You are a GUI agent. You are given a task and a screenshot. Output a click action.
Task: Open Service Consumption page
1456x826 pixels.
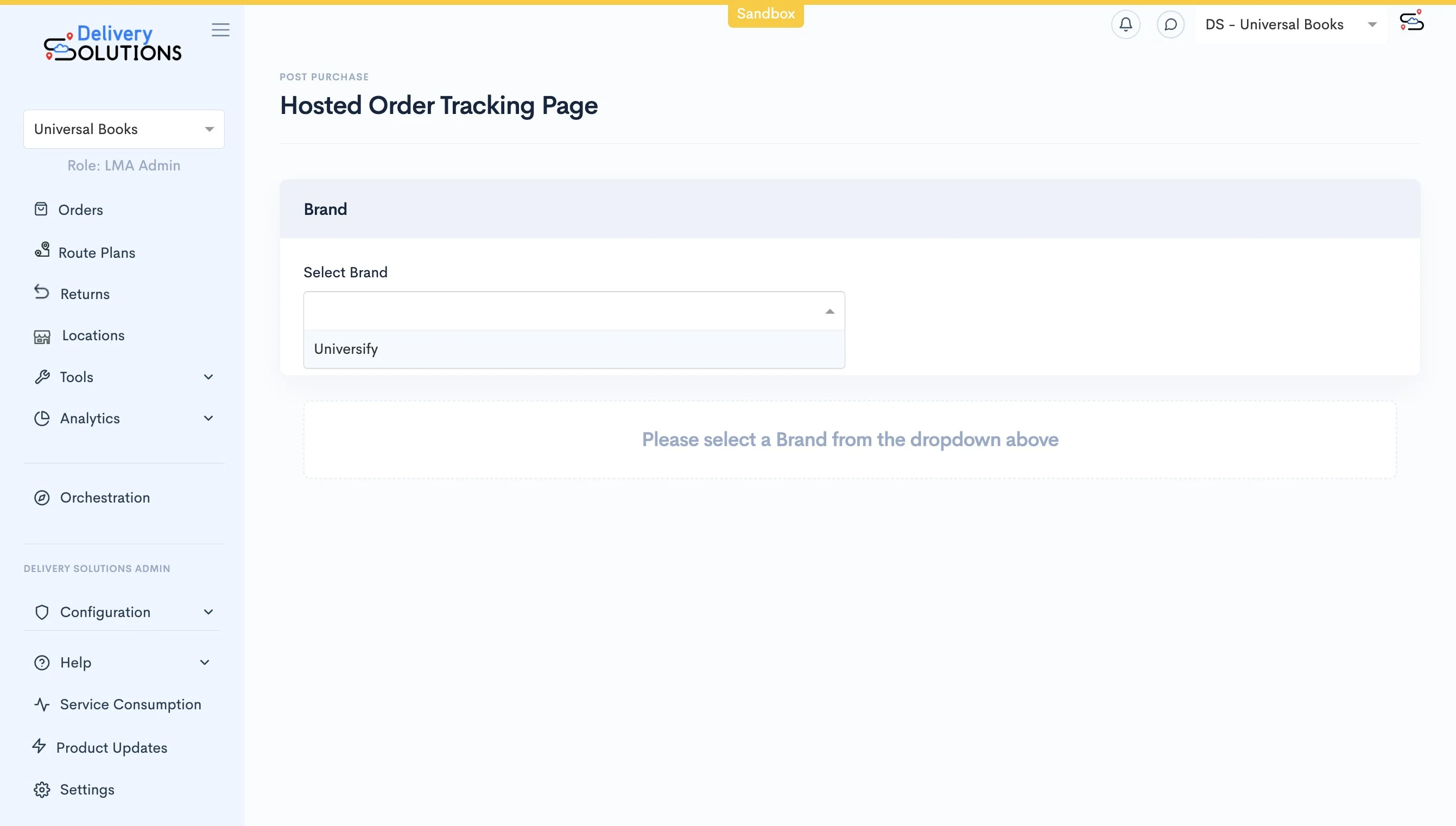(x=130, y=704)
